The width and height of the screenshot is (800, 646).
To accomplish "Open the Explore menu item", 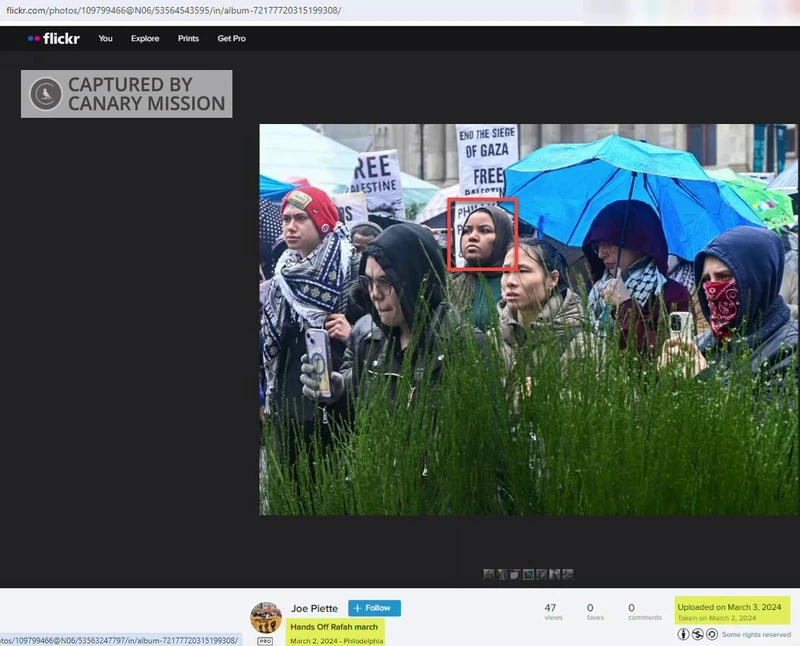I will click(145, 38).
